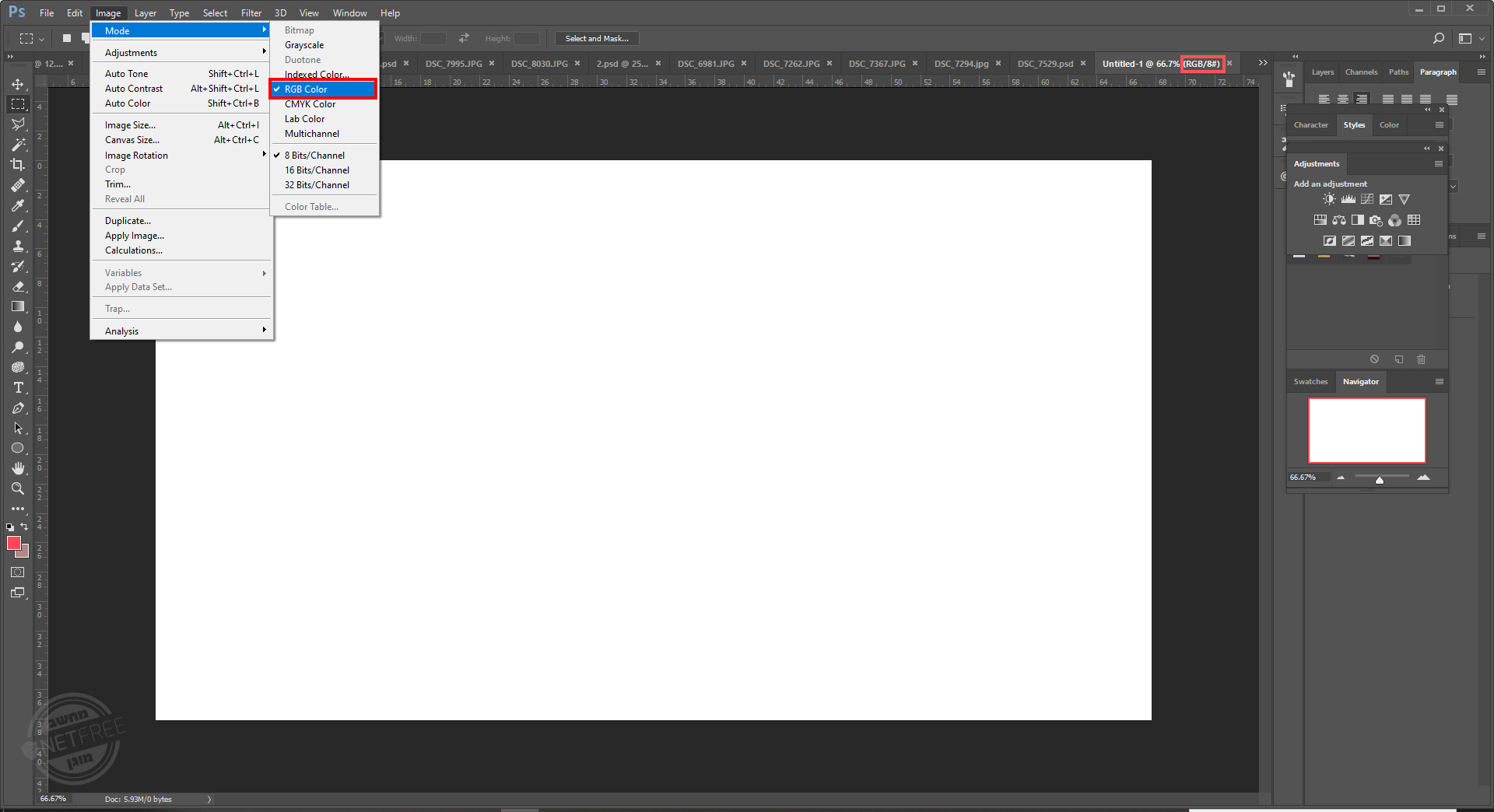Open the Paragraph panel options menu
The height and width of the screenshot is (812, 1494).
pos(1482,72)
